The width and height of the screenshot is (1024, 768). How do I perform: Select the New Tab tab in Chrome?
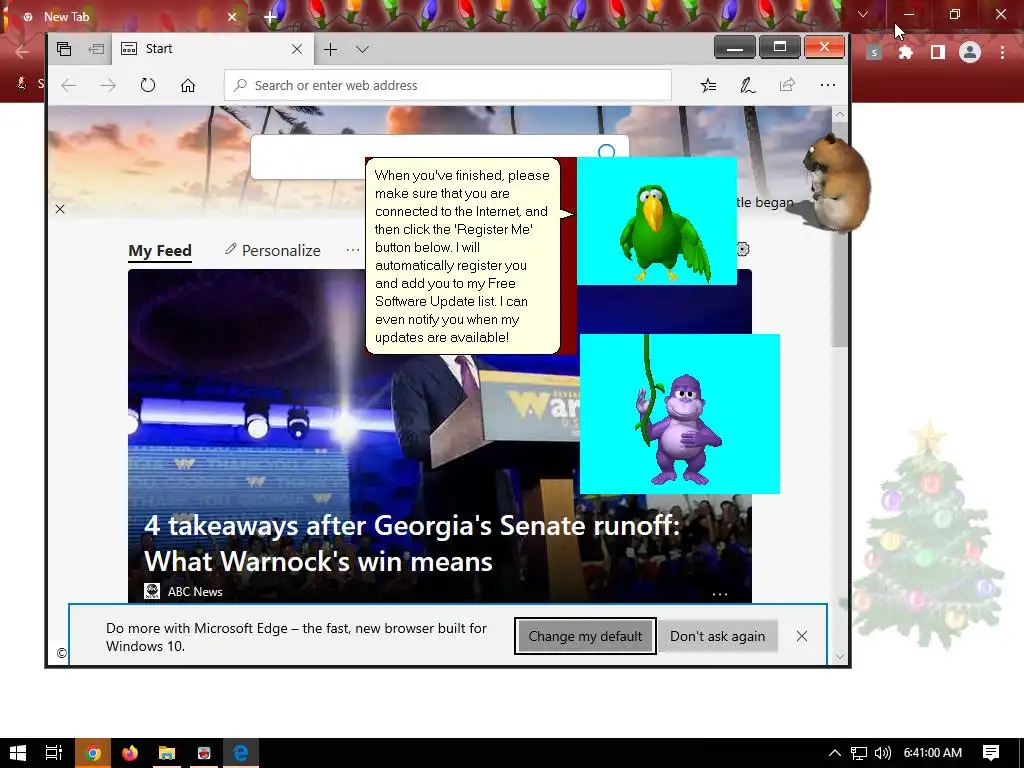tap(124, 17)
